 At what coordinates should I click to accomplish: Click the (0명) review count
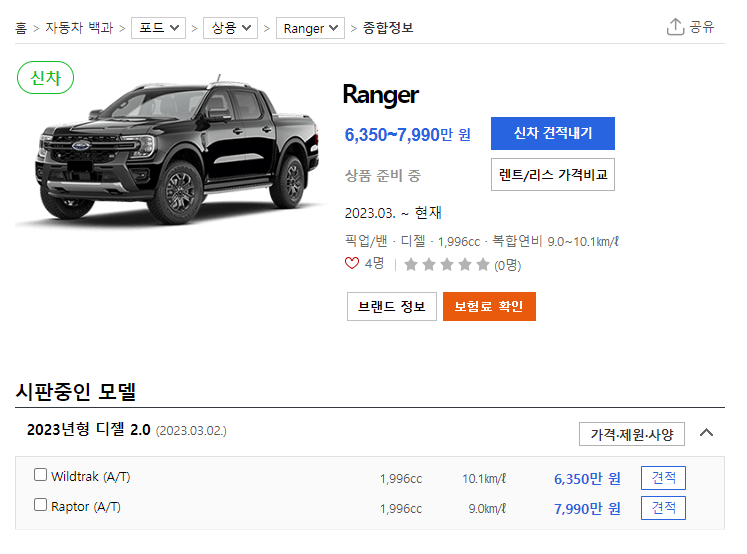coord(507,265)
